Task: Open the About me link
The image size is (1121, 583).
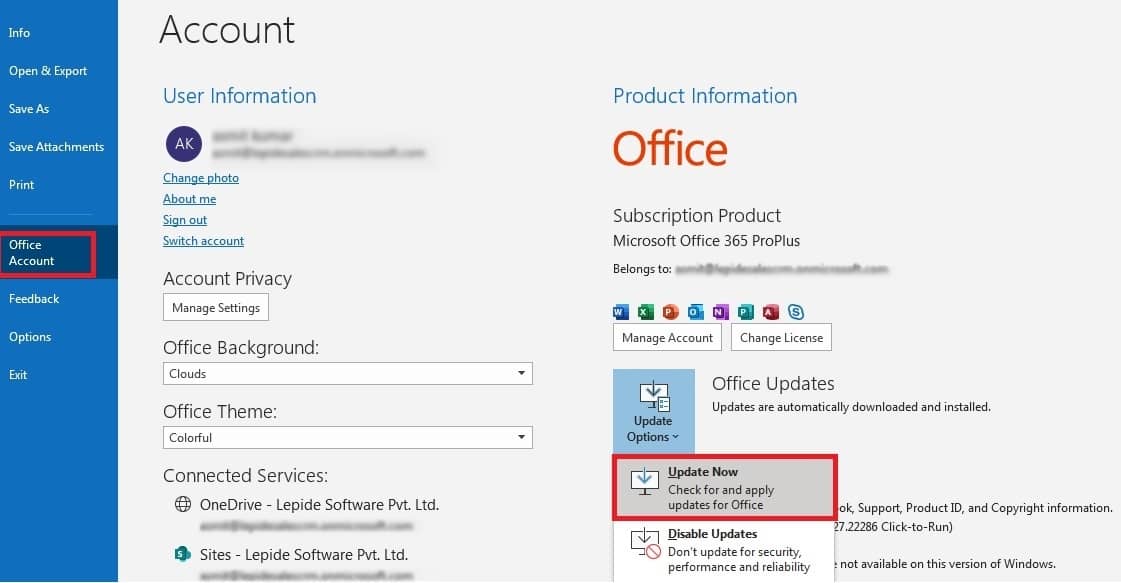Action: coord(189,199)
